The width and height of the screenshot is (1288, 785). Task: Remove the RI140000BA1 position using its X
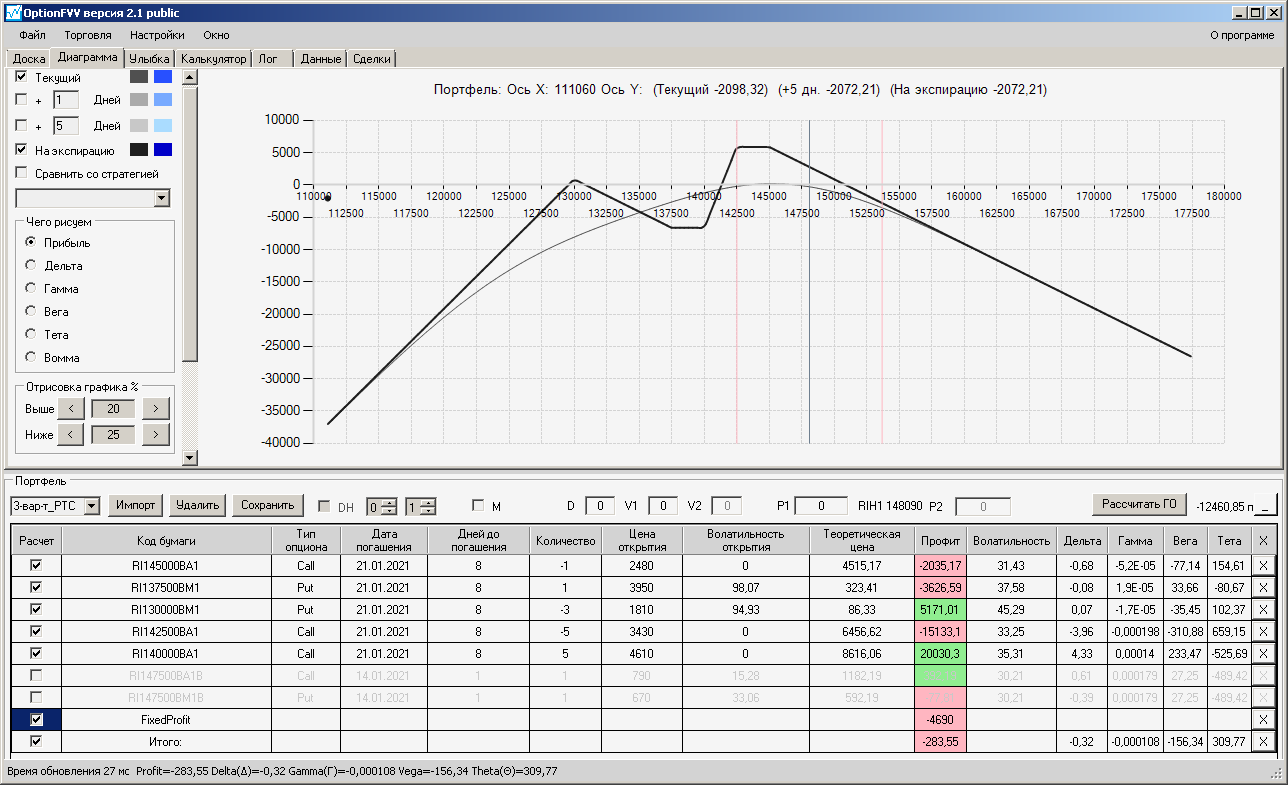pyautogui.click(x=1264, y=653)
